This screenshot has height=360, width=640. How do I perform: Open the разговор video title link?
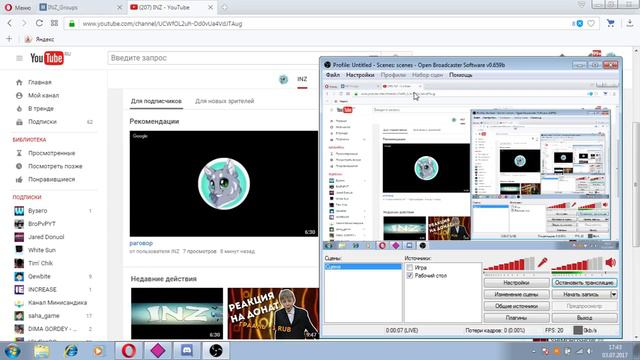[141, 243]
